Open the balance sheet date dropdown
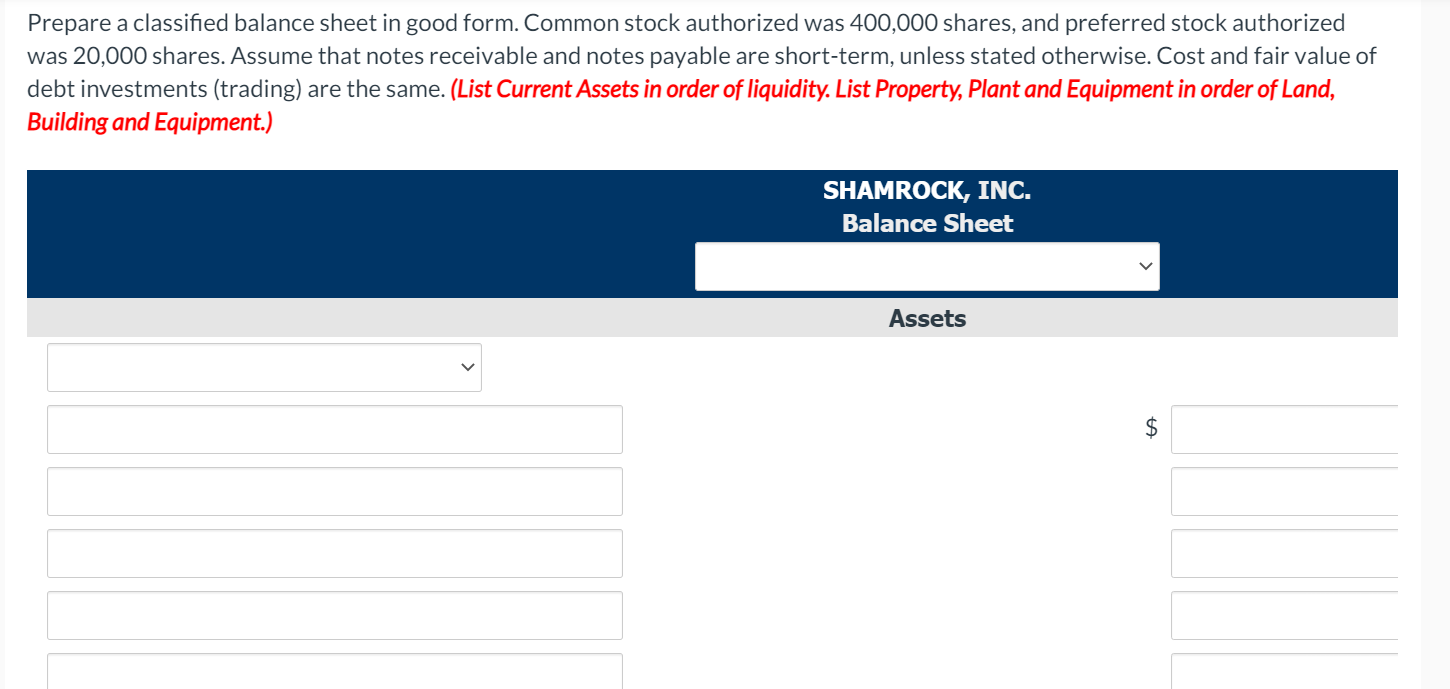The height and width of the screenshot is (689, 1450). click(x=926, y=266)
